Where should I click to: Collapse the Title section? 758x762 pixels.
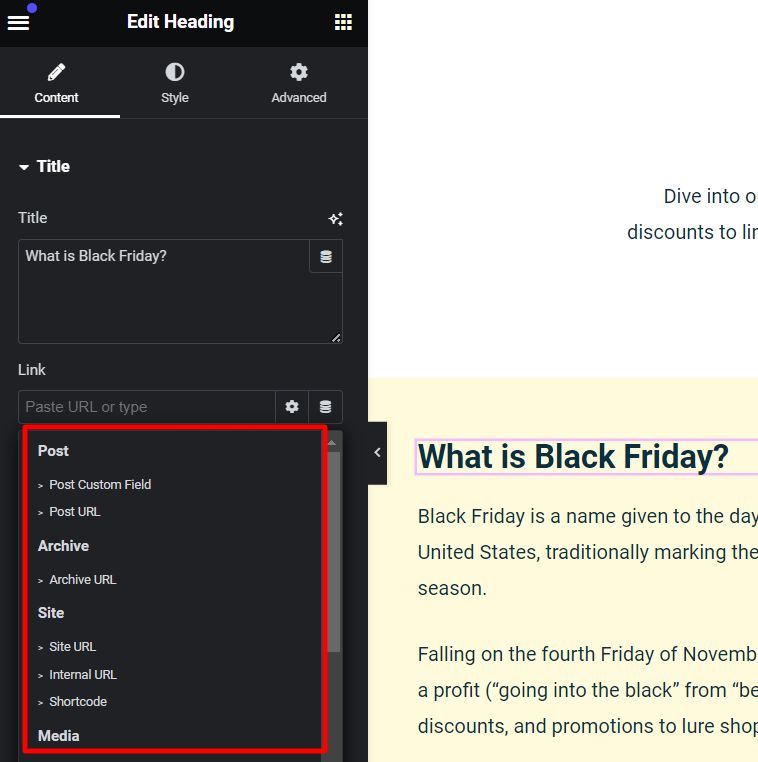coord(44,167)
